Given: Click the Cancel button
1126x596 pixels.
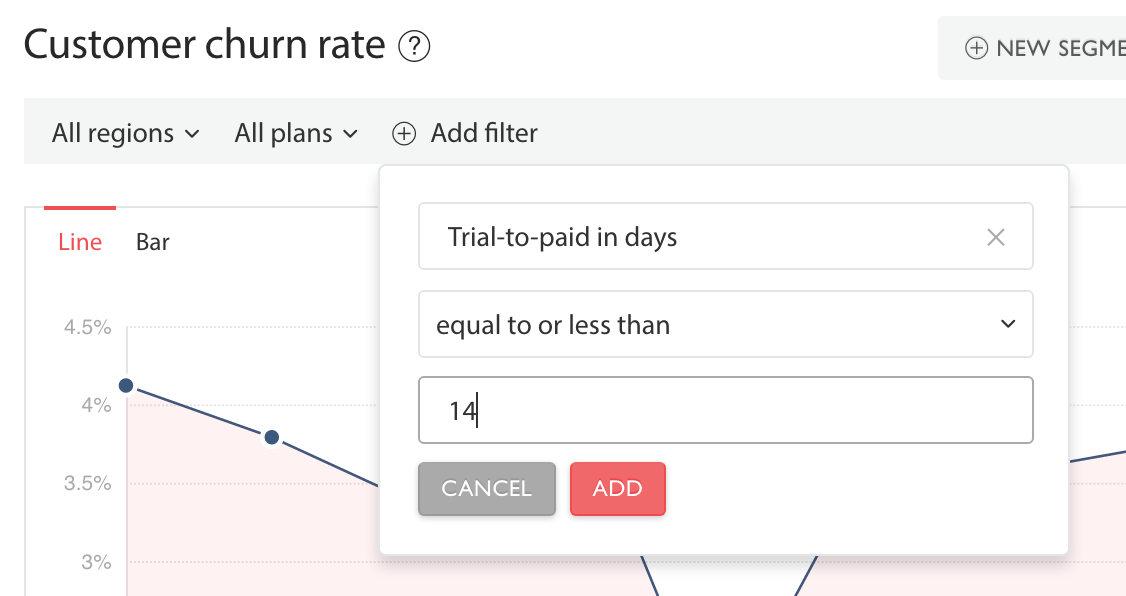Looking at the screenshot, I should [x=487, y=489].
